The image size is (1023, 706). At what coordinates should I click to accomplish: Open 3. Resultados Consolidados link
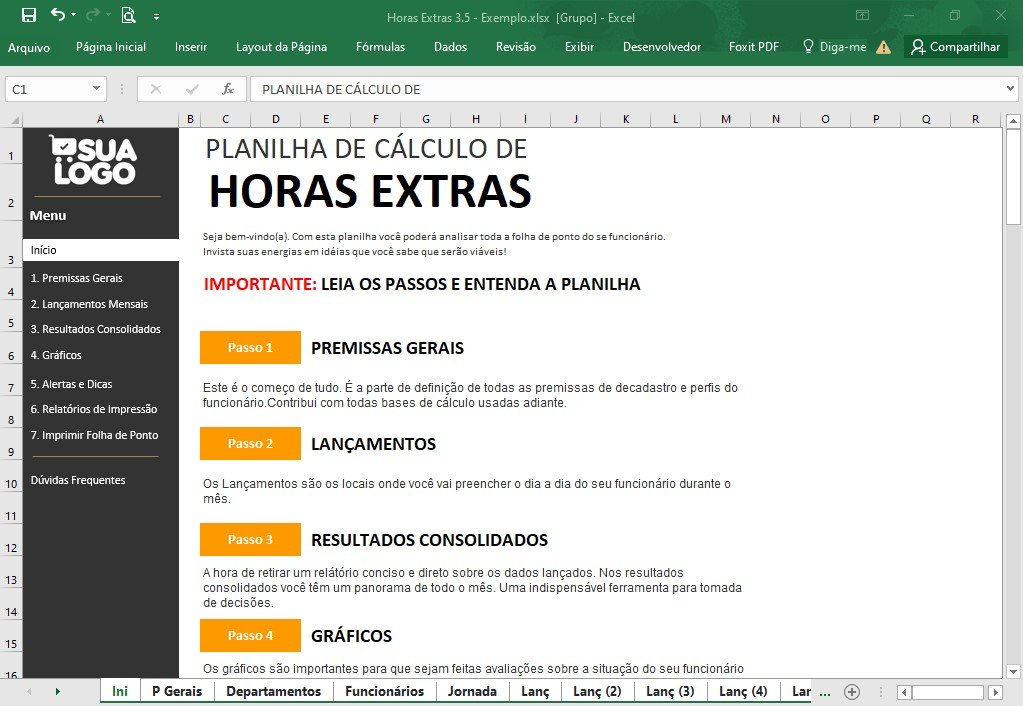point(95,330)
